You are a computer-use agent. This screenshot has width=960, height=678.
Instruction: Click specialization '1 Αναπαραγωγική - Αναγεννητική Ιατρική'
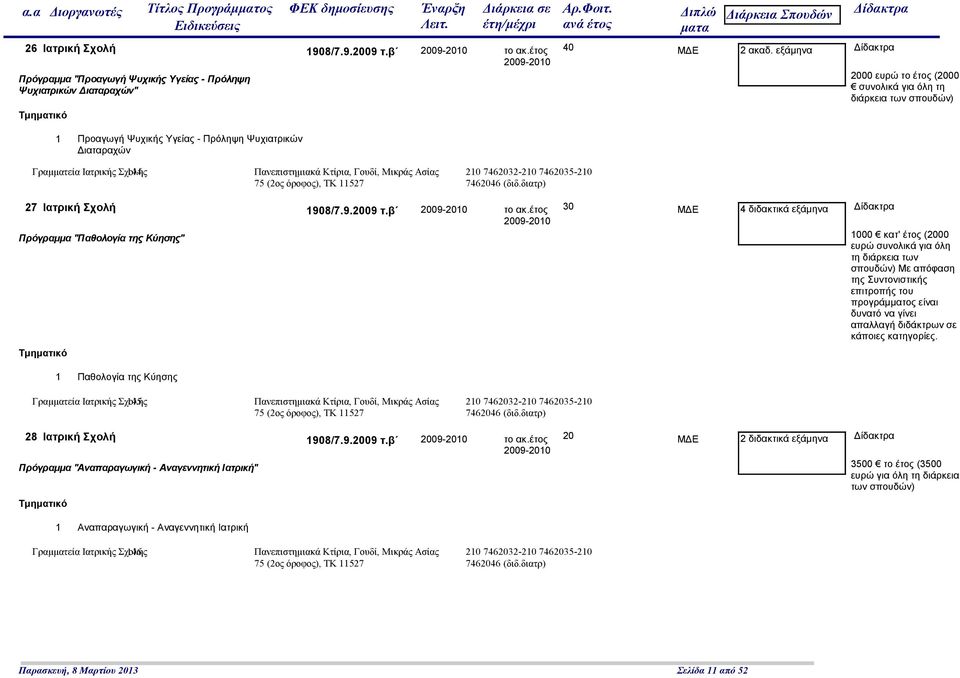point(152,527)
